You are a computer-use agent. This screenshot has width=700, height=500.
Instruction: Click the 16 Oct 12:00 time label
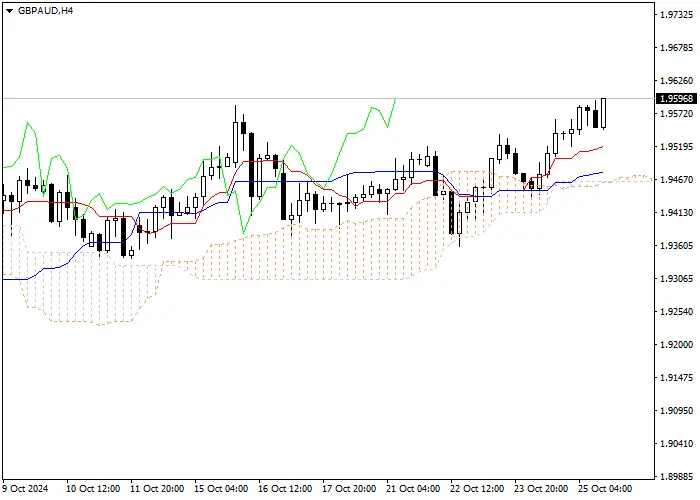click(x=285, y=489)
